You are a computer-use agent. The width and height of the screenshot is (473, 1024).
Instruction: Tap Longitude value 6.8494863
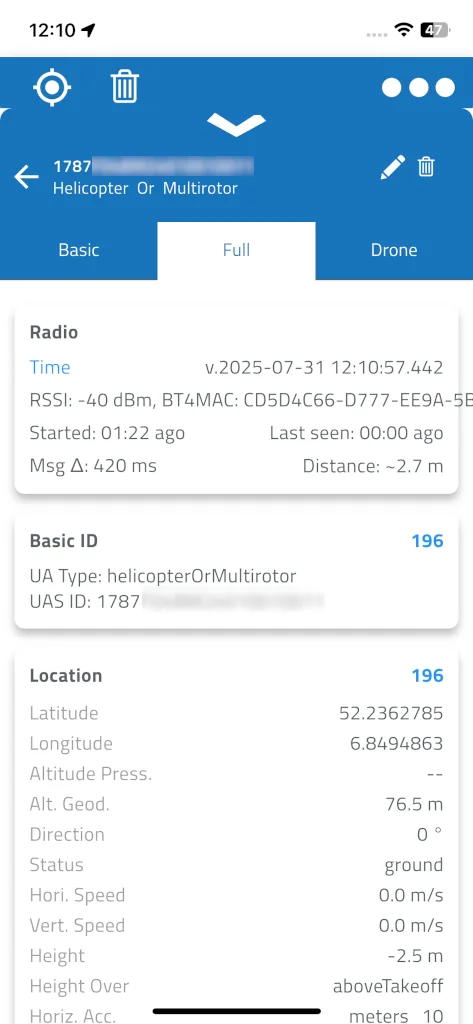coord(397,743)
